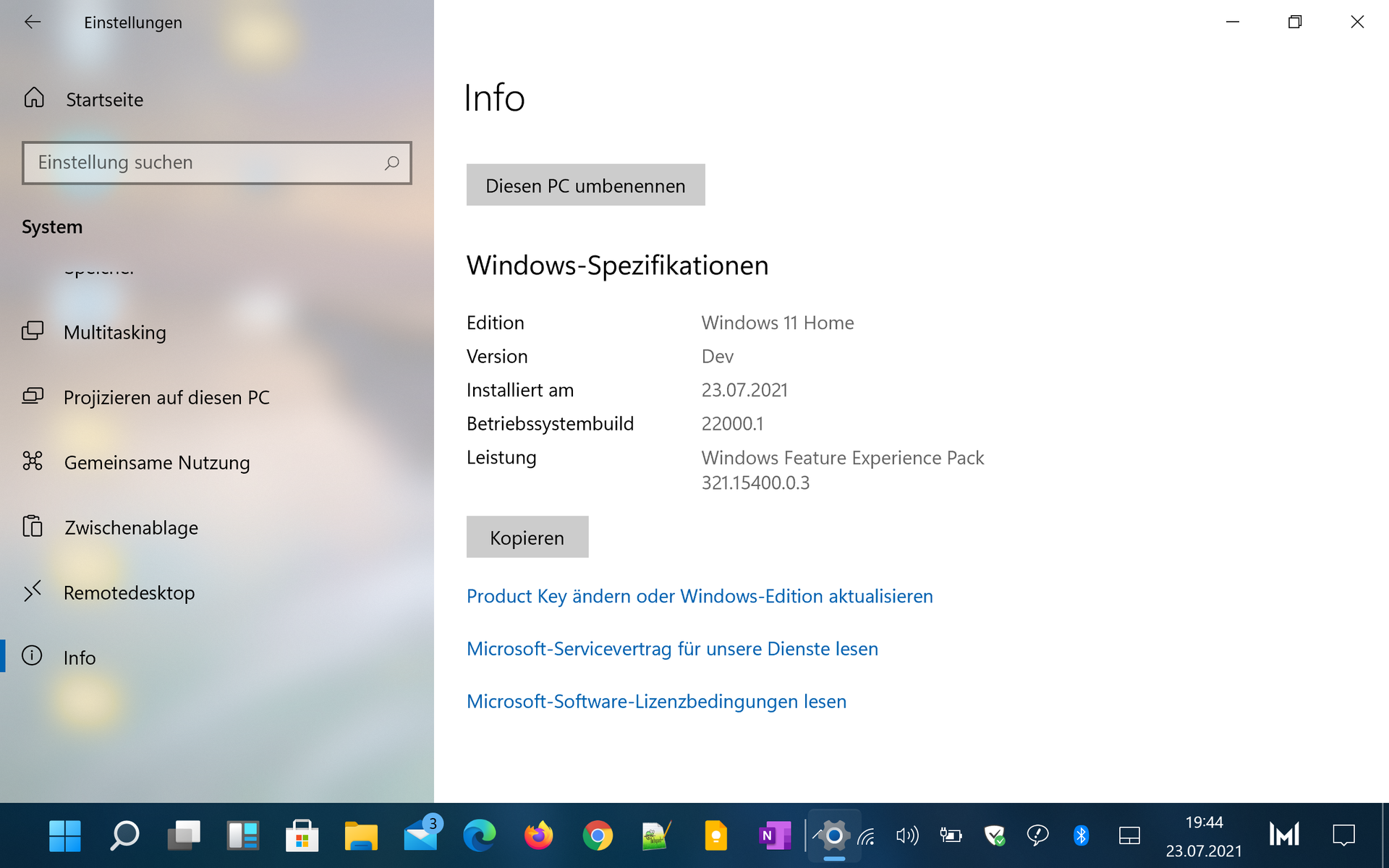Open taskbar Search
This screenshot has width=1389, height=868.
(x=124, y=836)
